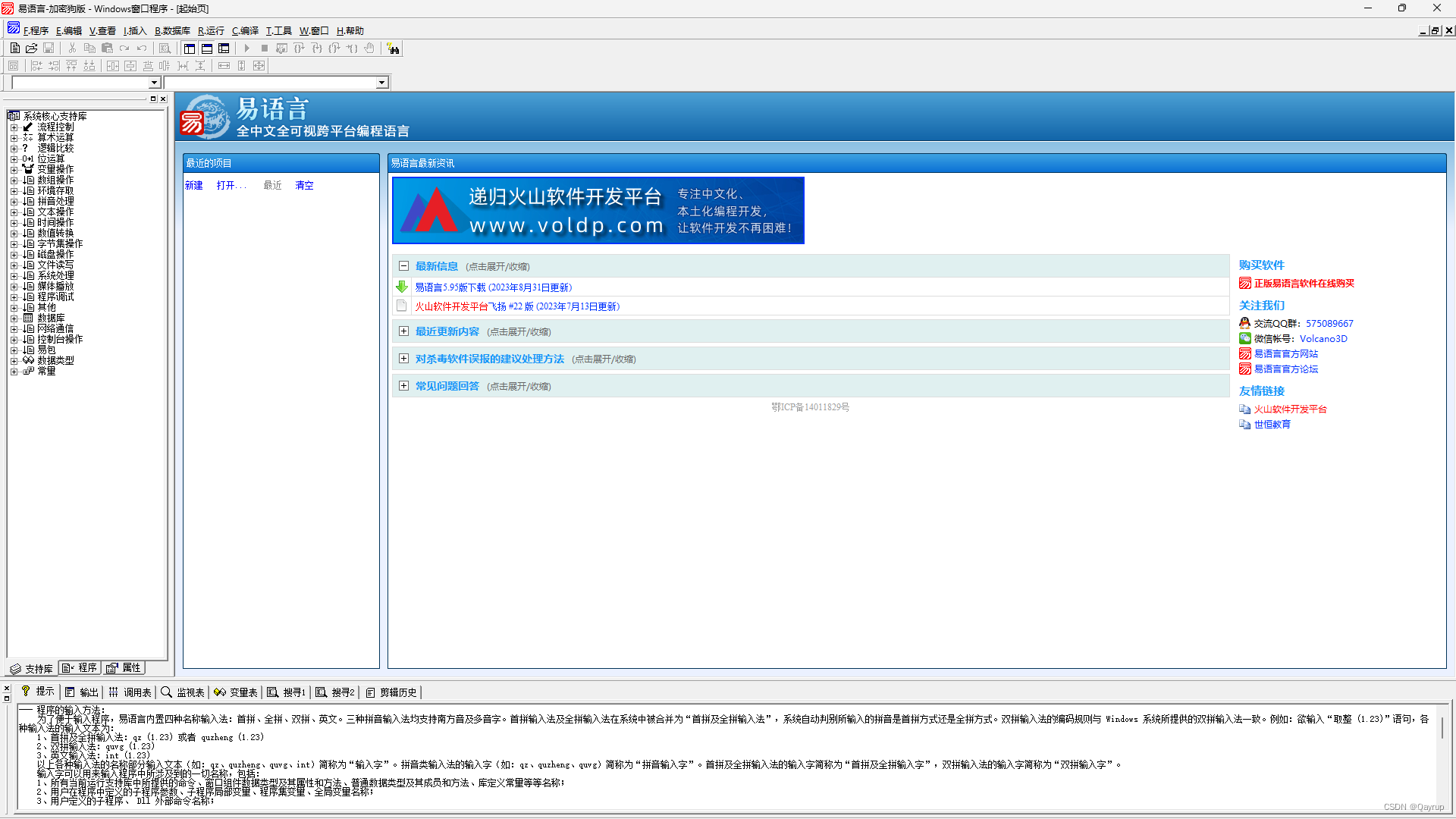Viewport: 1456px width, 819px height.
Task: Click the bottom panel vertical scrollbar
Action: click(1443, 756)
